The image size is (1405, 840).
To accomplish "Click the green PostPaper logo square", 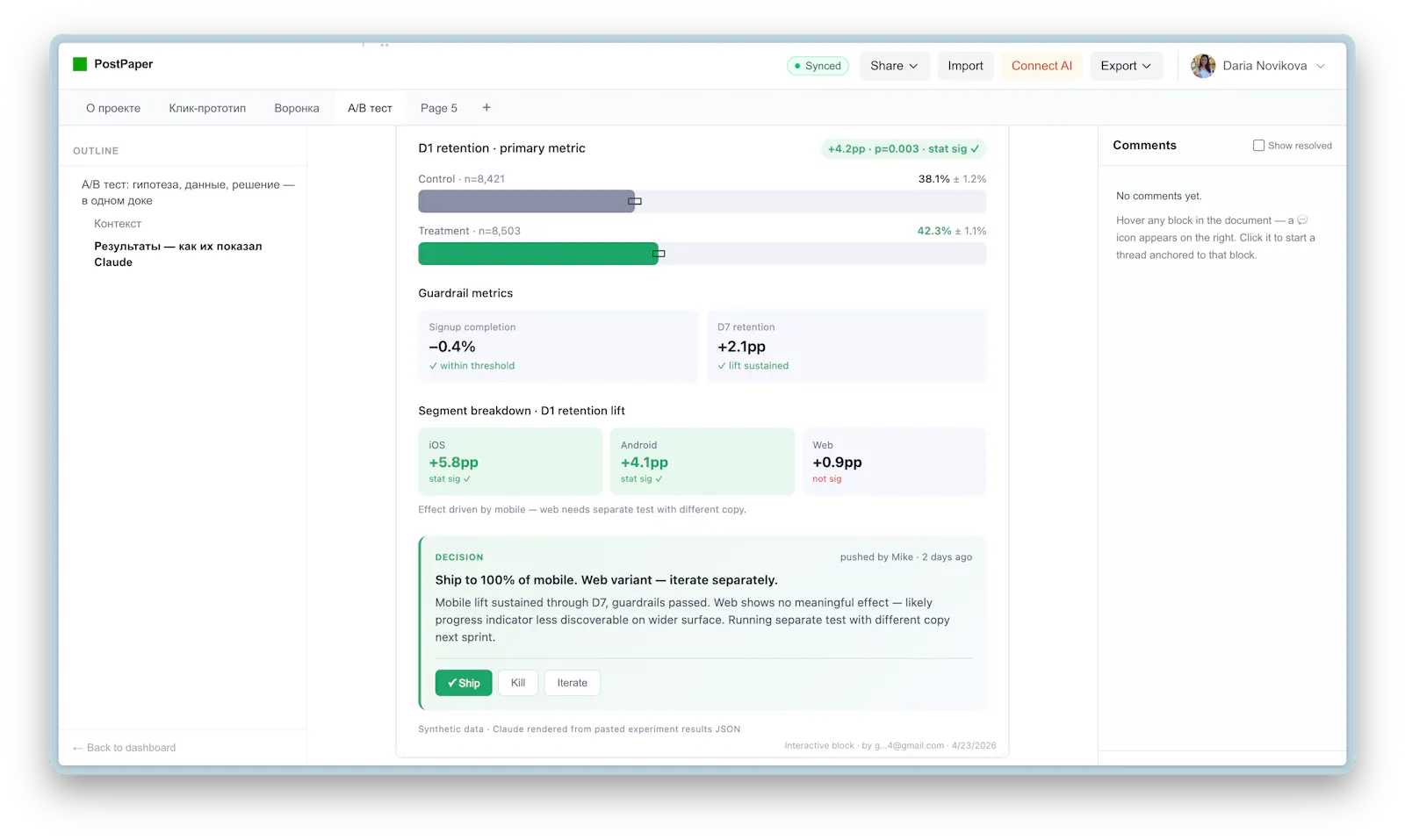I will tap(80, 64).
